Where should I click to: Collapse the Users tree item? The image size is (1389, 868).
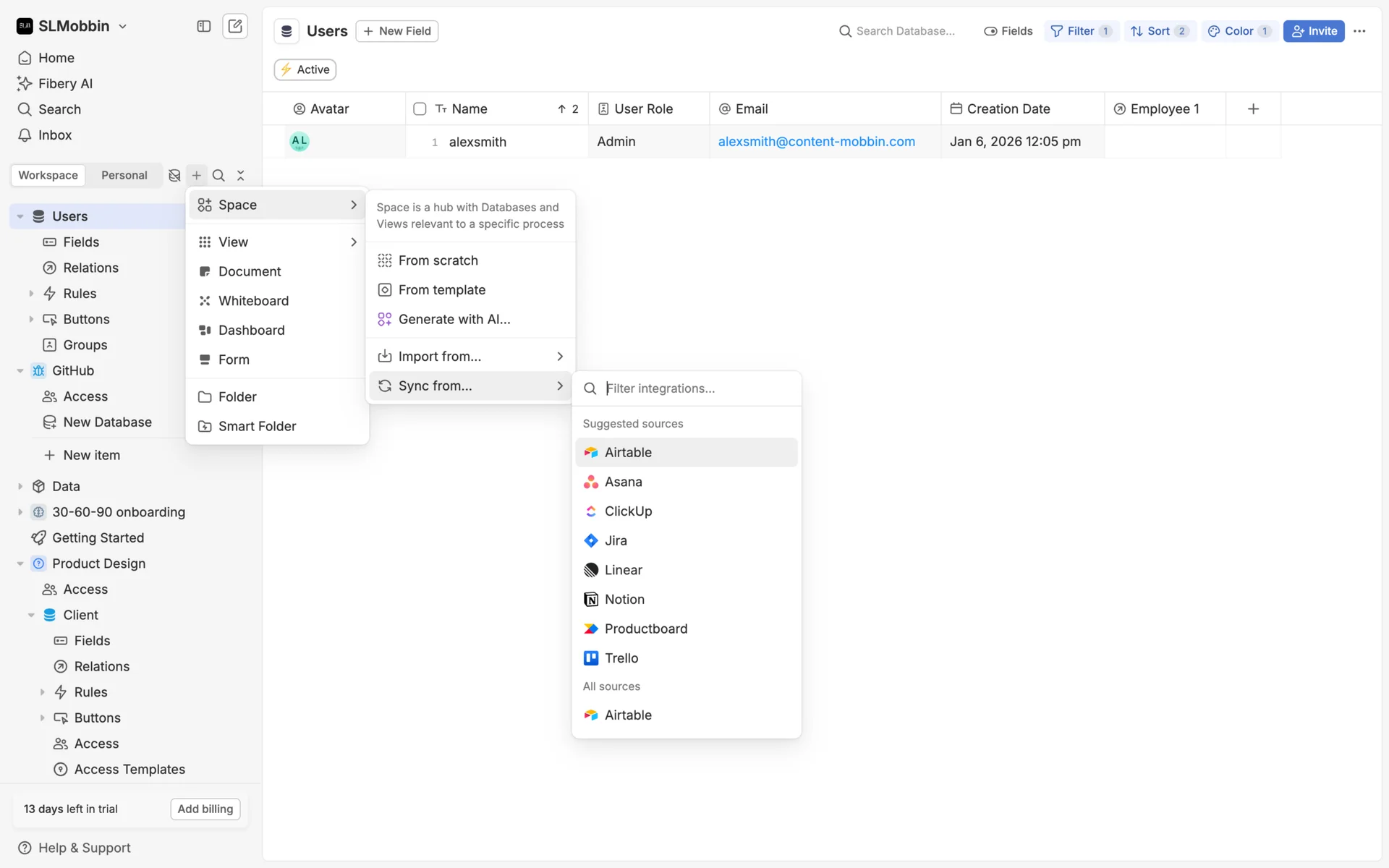20,216
